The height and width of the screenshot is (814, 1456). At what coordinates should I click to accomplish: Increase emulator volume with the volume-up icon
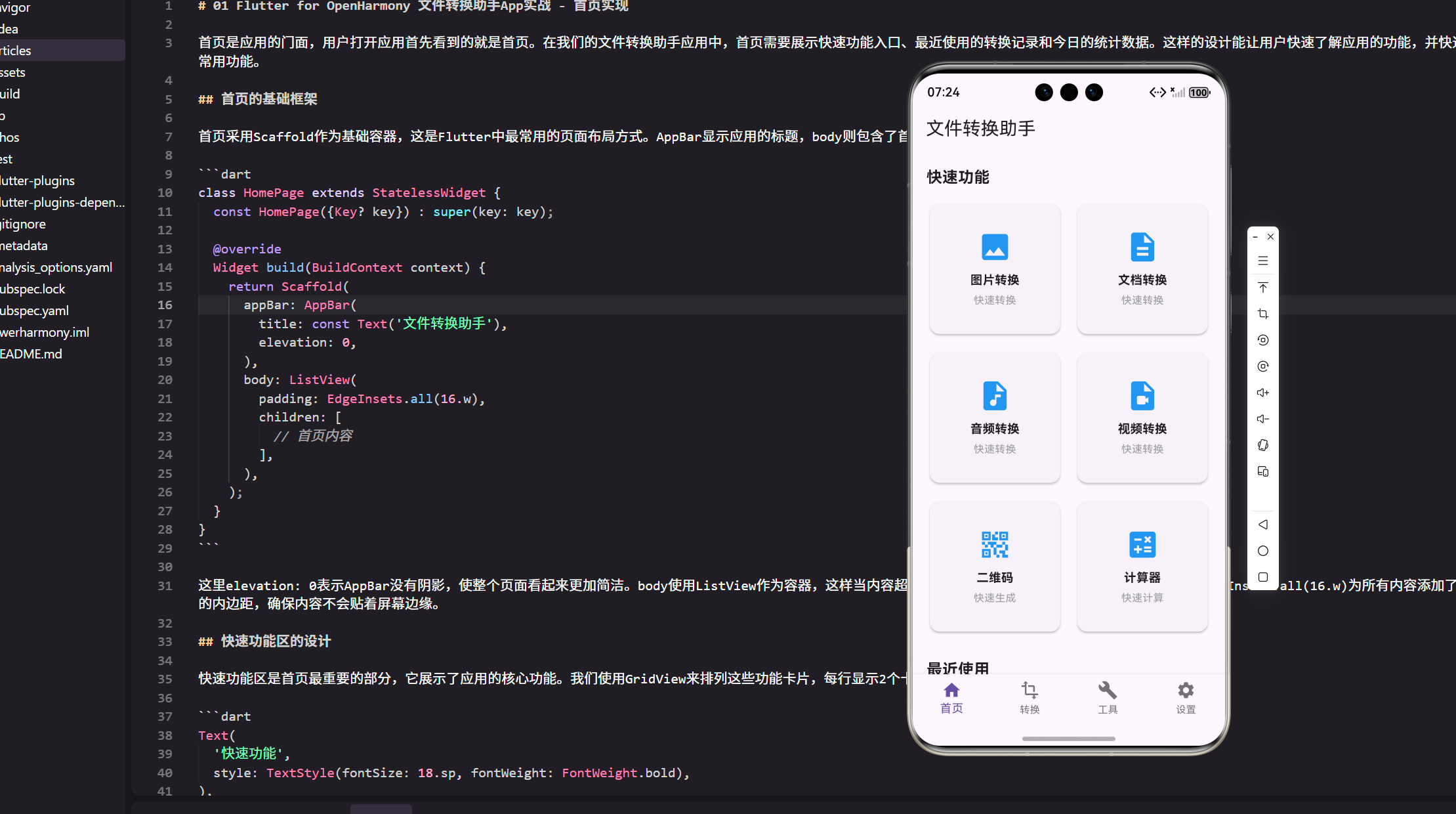[1262, 393]
